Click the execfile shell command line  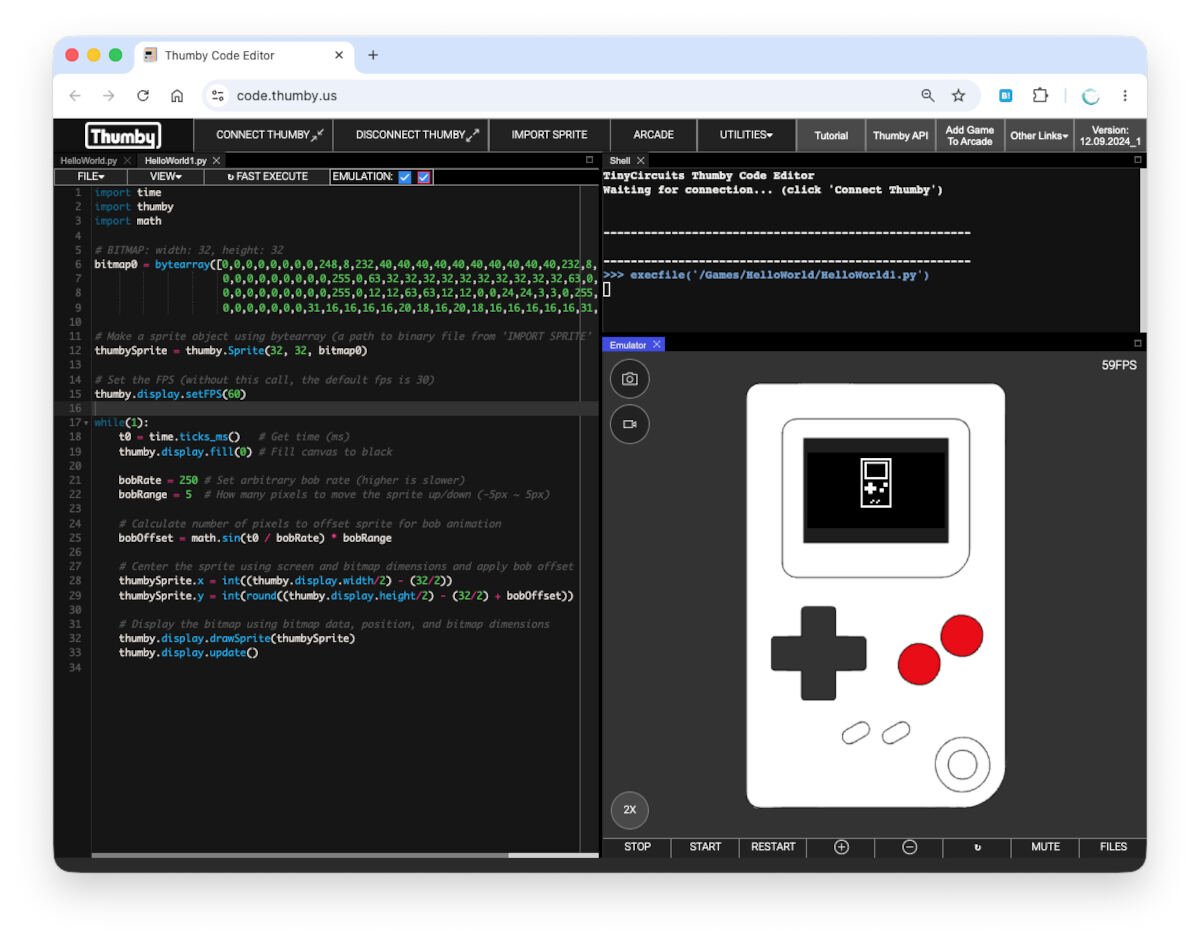pyautogui.click(x=765, y=275)
